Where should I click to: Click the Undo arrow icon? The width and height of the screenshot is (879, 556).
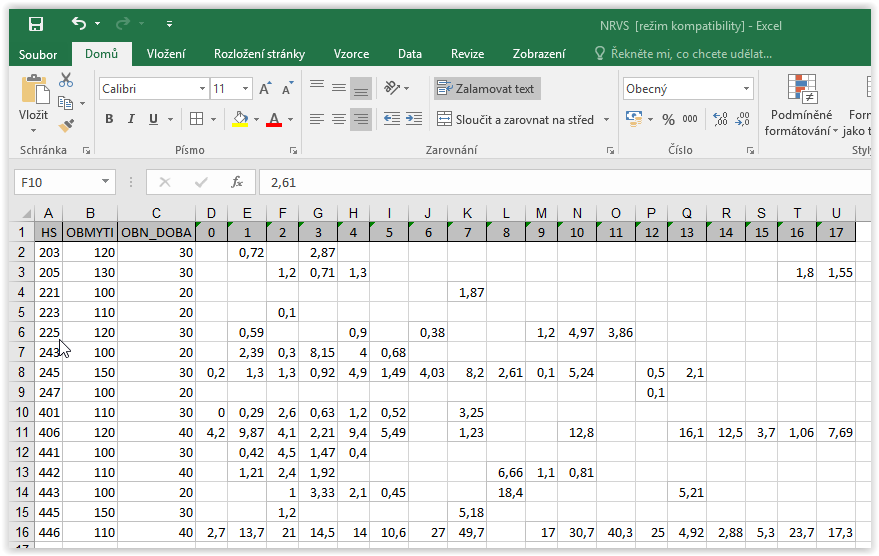point(79,24)
